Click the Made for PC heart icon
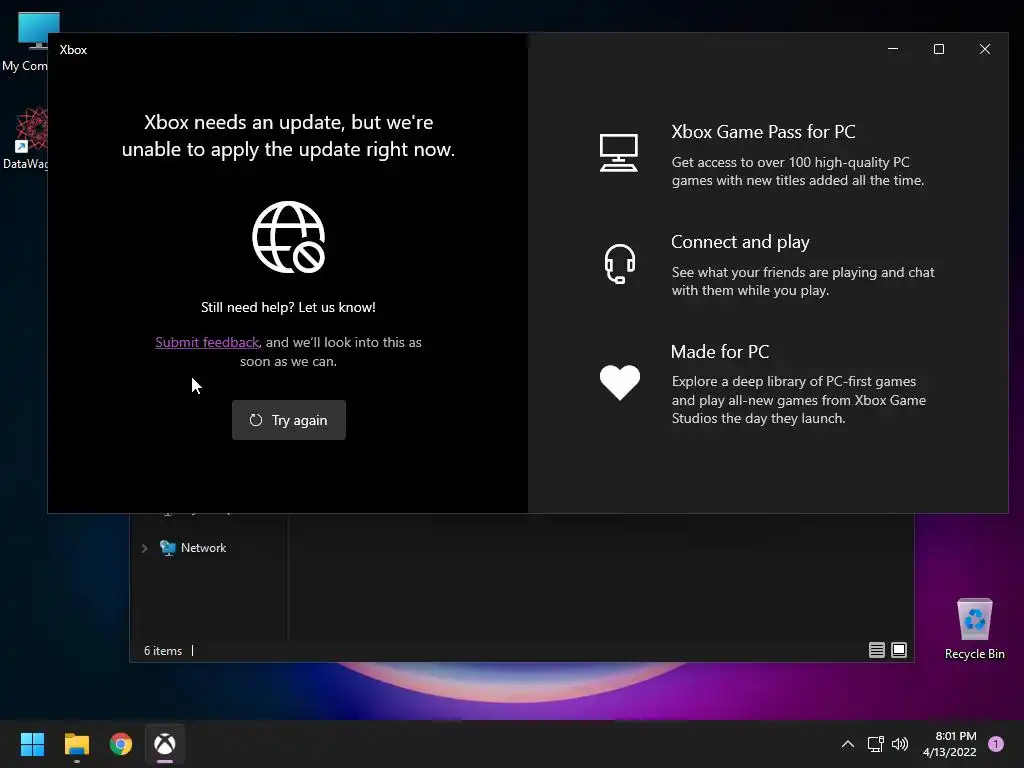This screenshot has width=1024, height=768. (620, 381)
